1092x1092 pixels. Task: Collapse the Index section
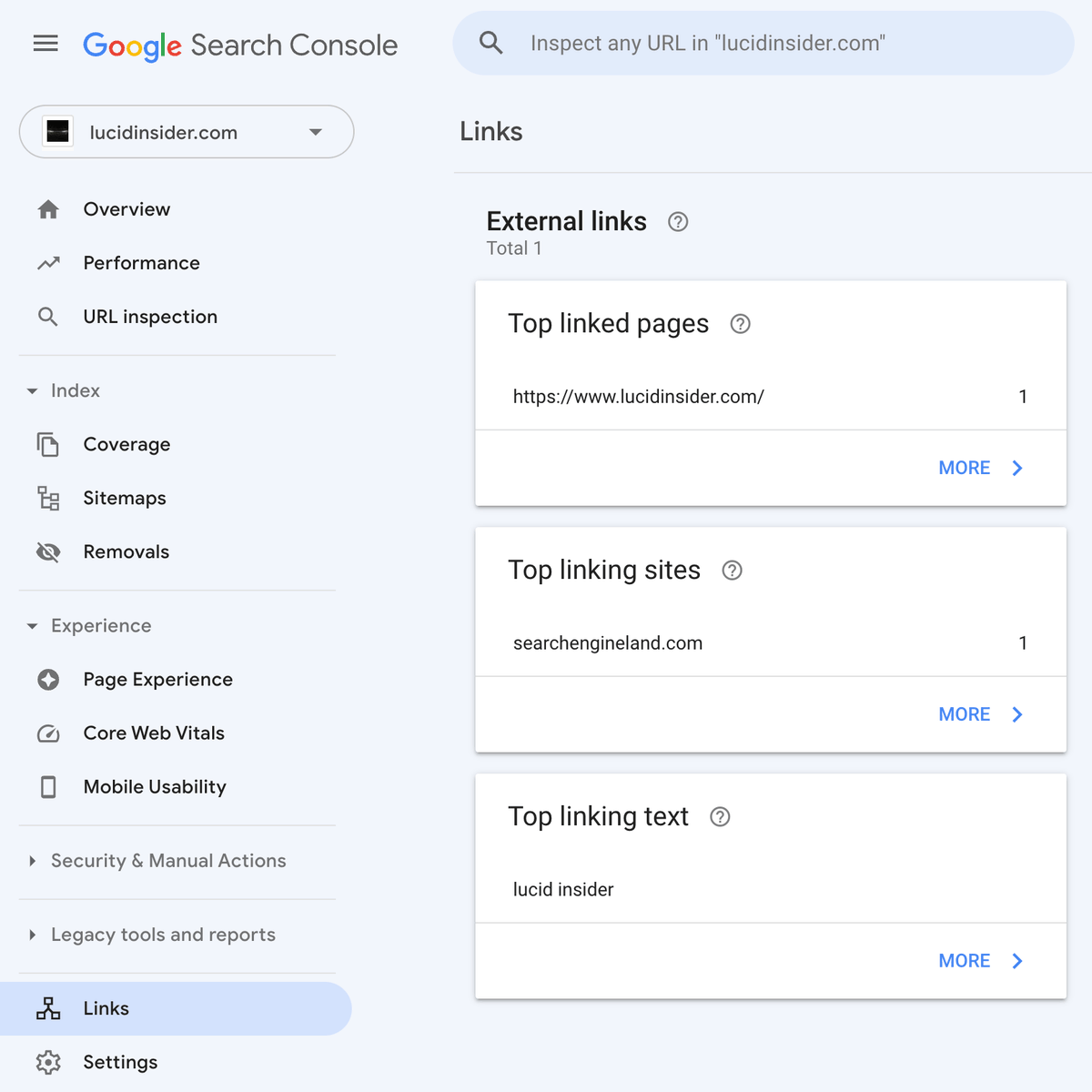pos(33,391)
